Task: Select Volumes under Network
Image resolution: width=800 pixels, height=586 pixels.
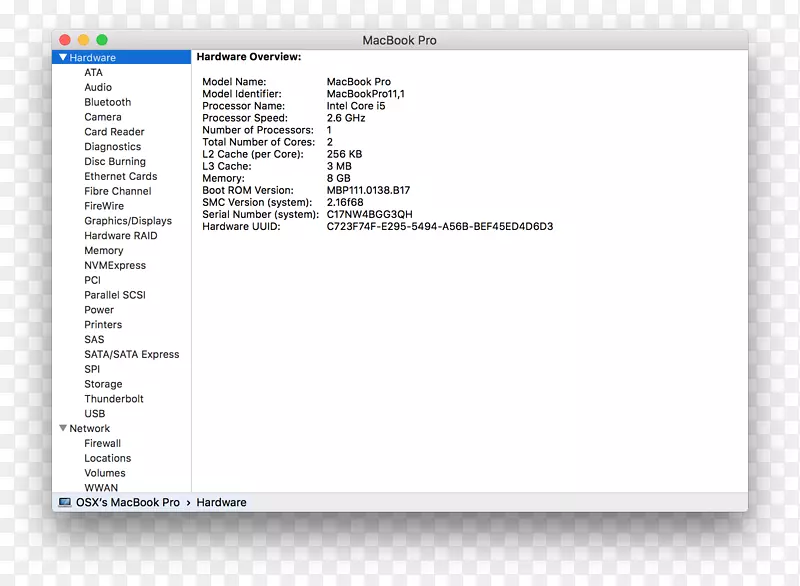Action: (107, 472)
